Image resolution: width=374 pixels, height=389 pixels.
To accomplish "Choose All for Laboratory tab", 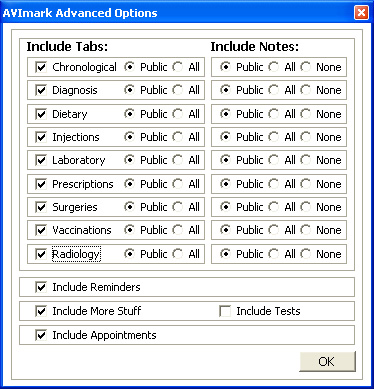I will tap(178, 160).
